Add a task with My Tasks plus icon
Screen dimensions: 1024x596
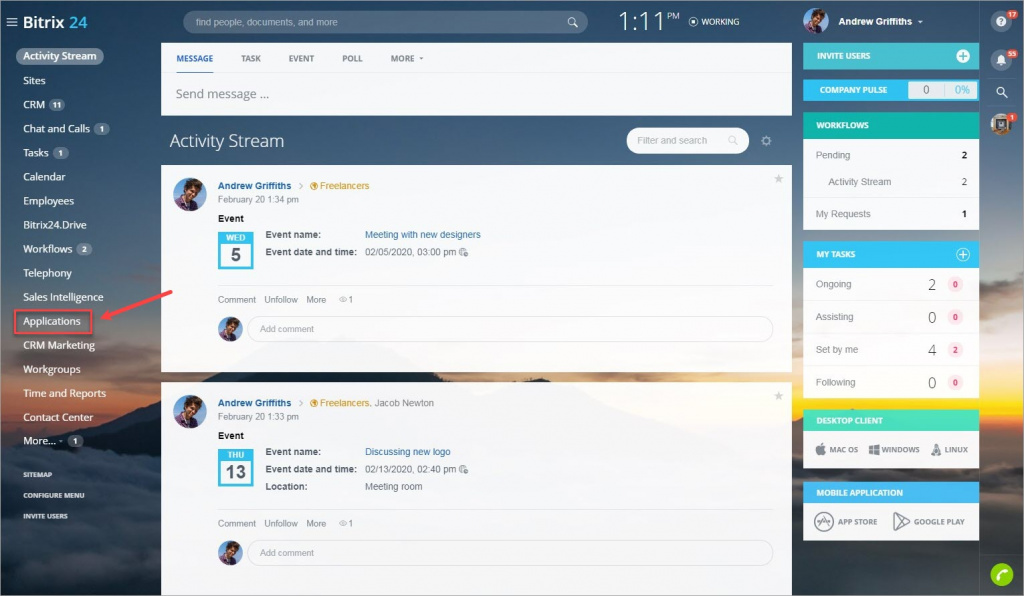[963, 255]
